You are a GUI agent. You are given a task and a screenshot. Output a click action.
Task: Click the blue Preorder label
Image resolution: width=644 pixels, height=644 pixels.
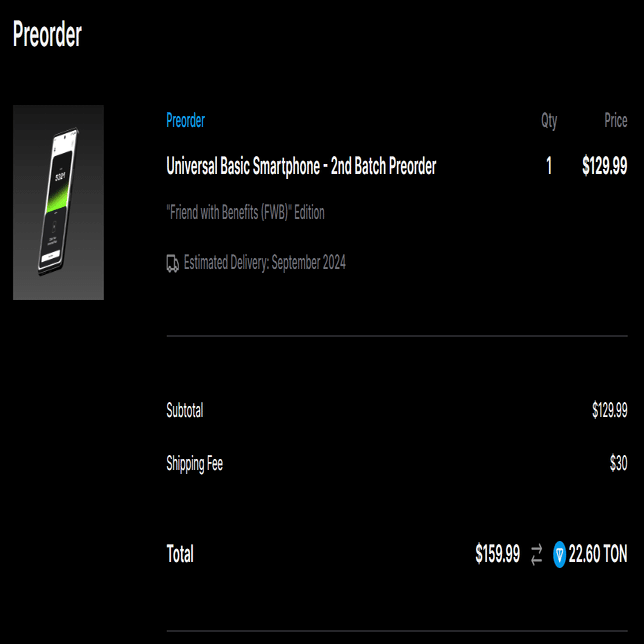185,120
